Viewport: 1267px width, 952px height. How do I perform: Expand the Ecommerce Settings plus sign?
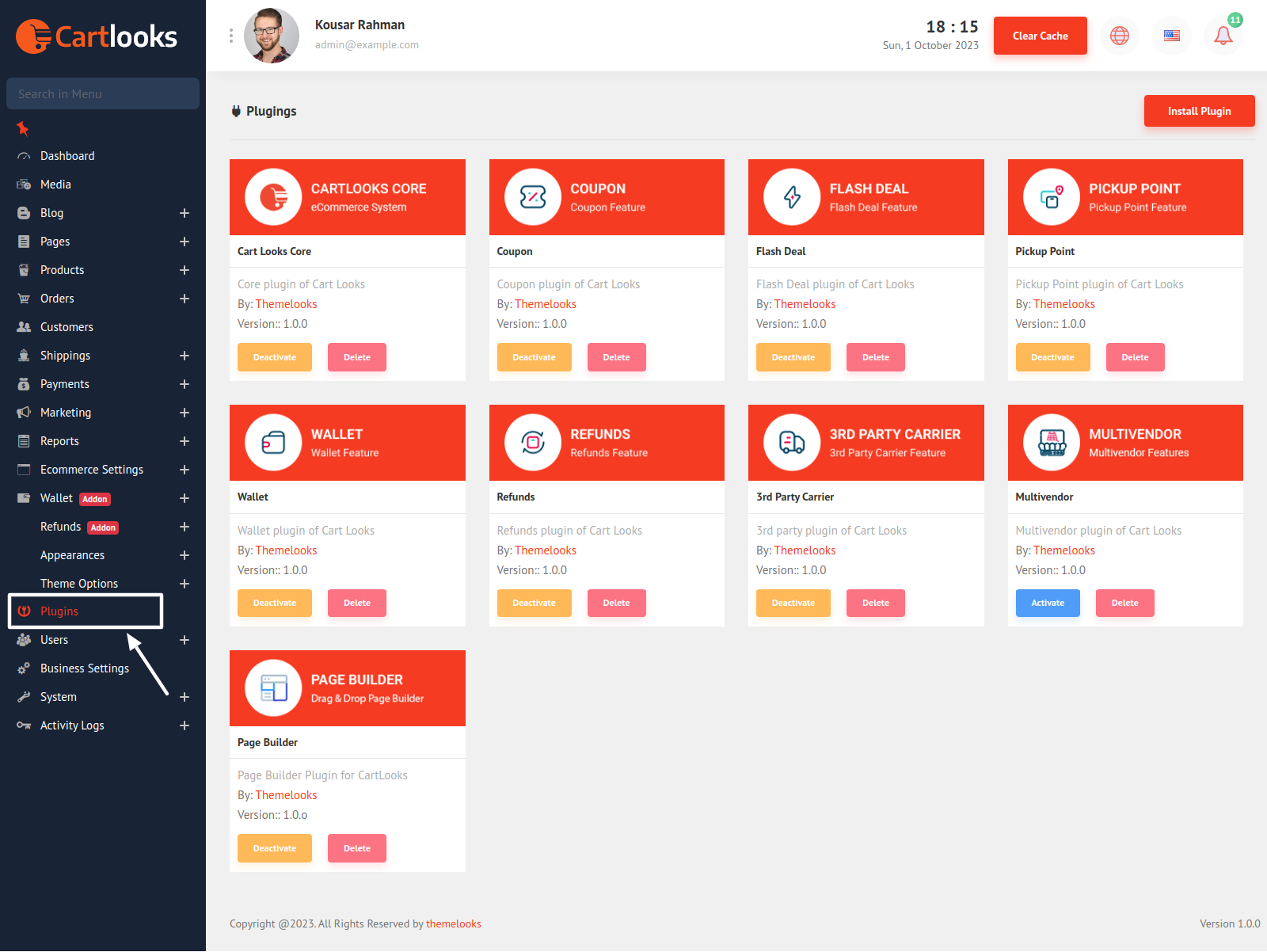[185, 470]
